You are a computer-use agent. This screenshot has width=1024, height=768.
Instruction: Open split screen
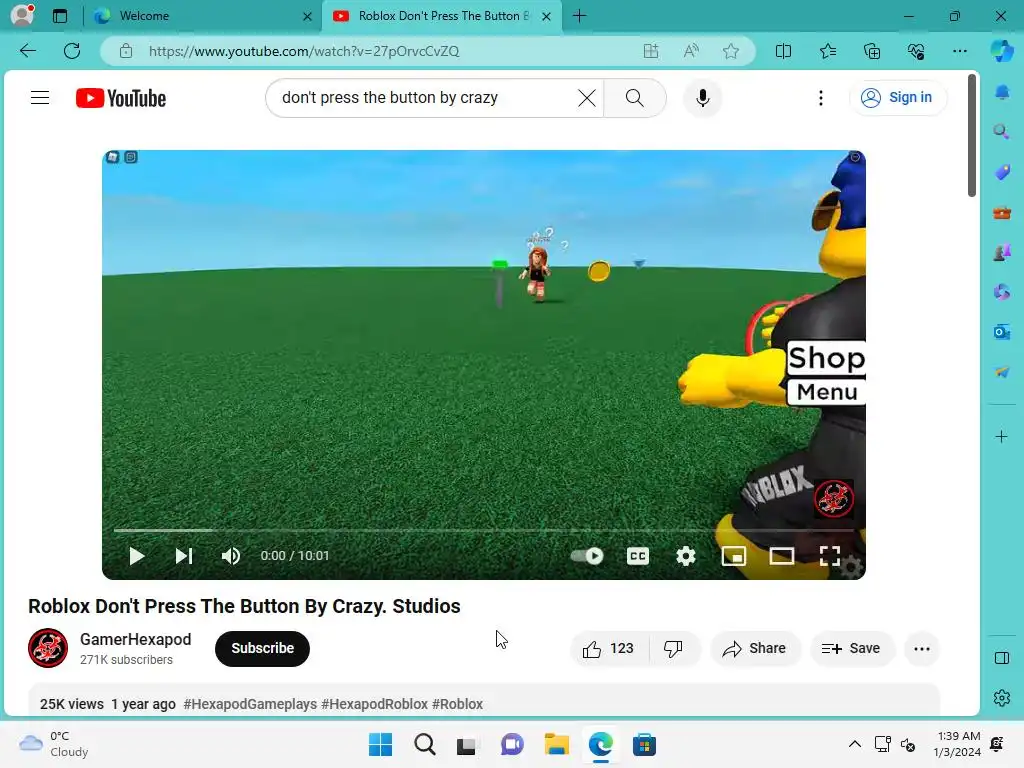click(x=783, y=51)
